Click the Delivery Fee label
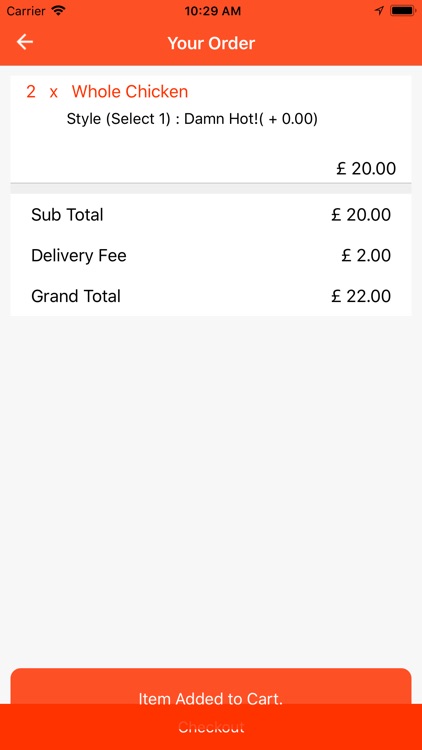The image size is (422, 750). click(79, 255)
